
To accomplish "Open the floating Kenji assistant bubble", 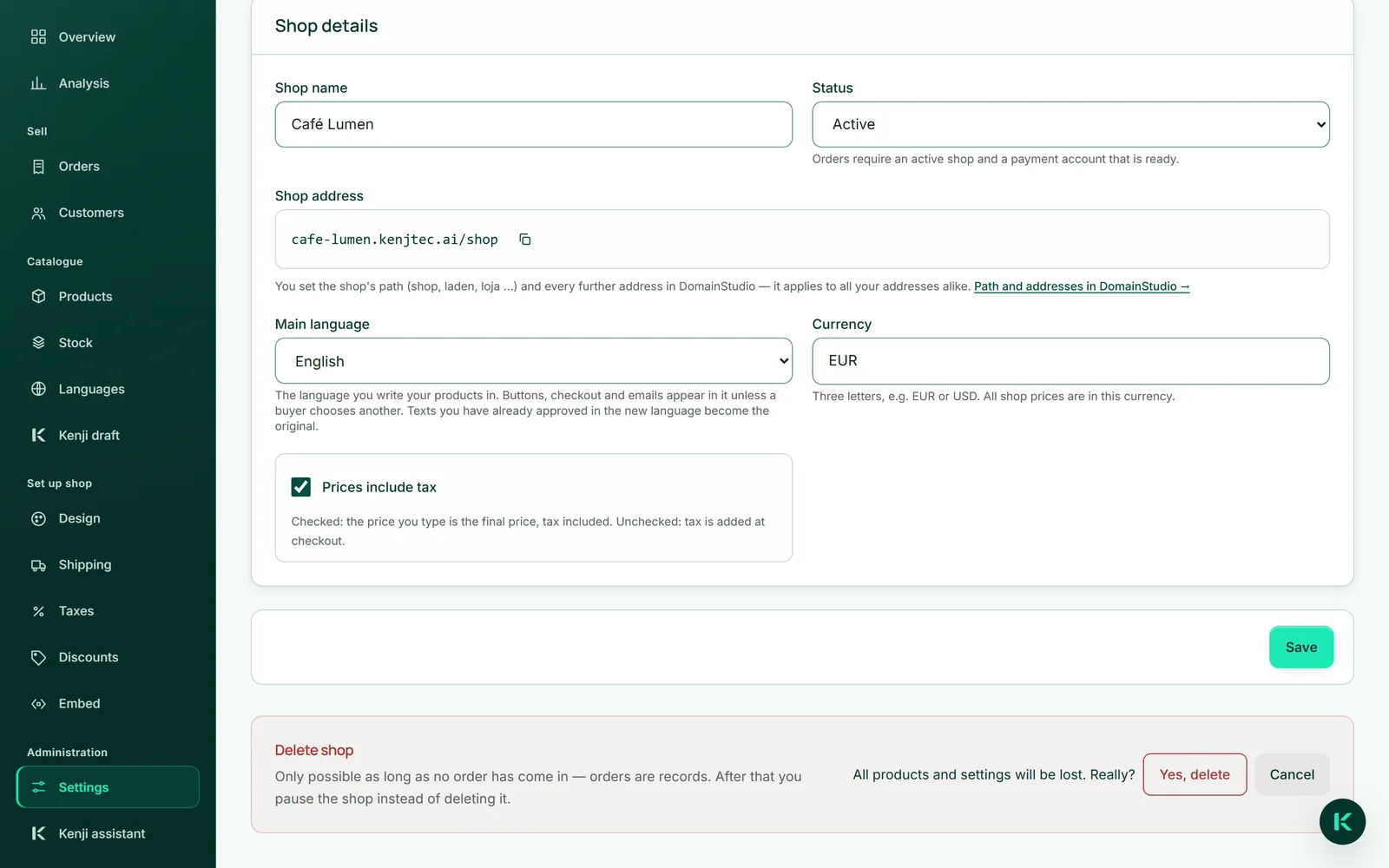I will pos(1342,822).
